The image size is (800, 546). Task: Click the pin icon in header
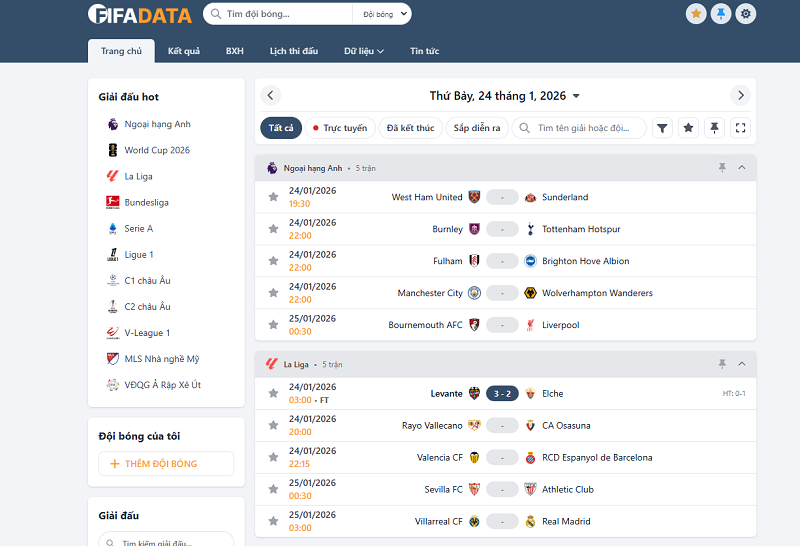[x=721, y=14]
